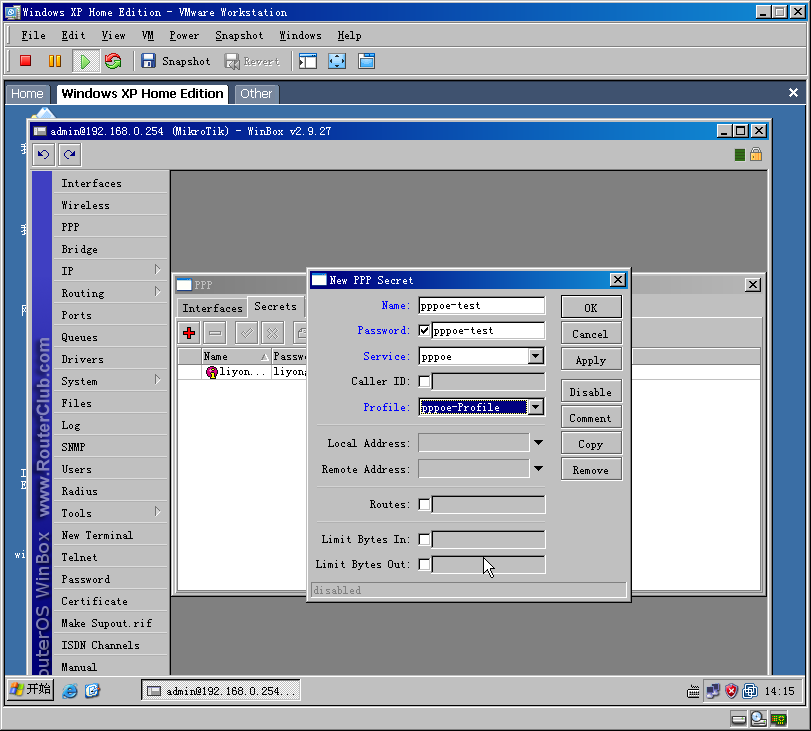Image resolution: width=811 pixels, height=731 pixels.
Task: Click the VMware Stop power button
Action: [x=25, y=61]
